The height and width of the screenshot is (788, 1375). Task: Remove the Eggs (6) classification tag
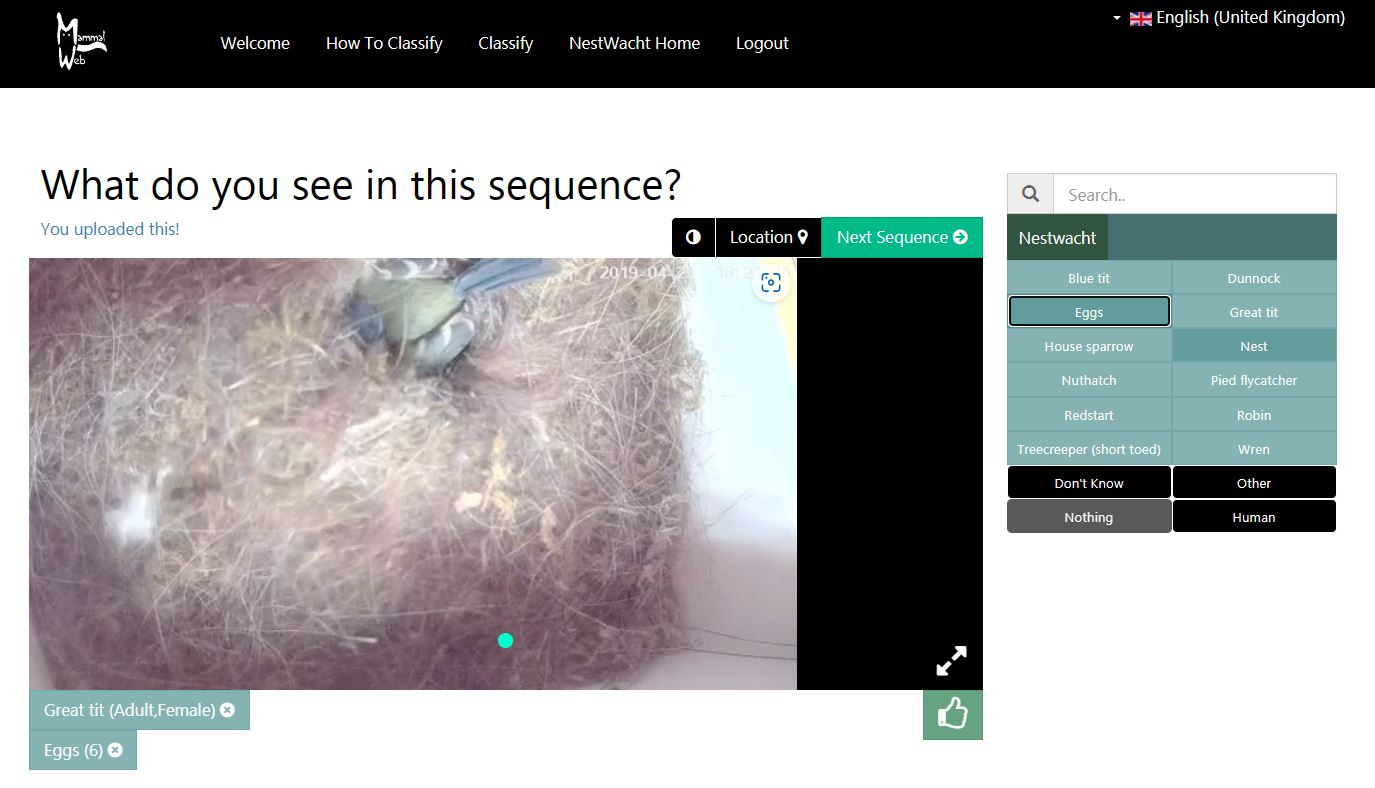pyautogui.click(x=115, y=750)
